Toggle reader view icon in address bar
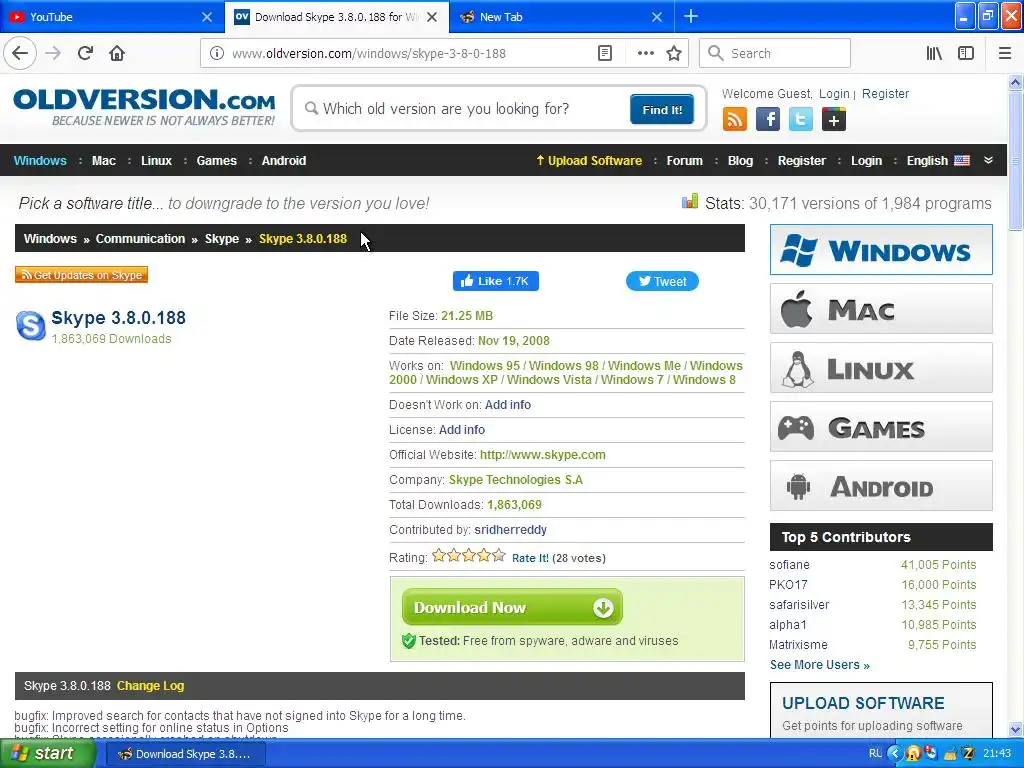The image size is (1024, 768). click(605, 54)
